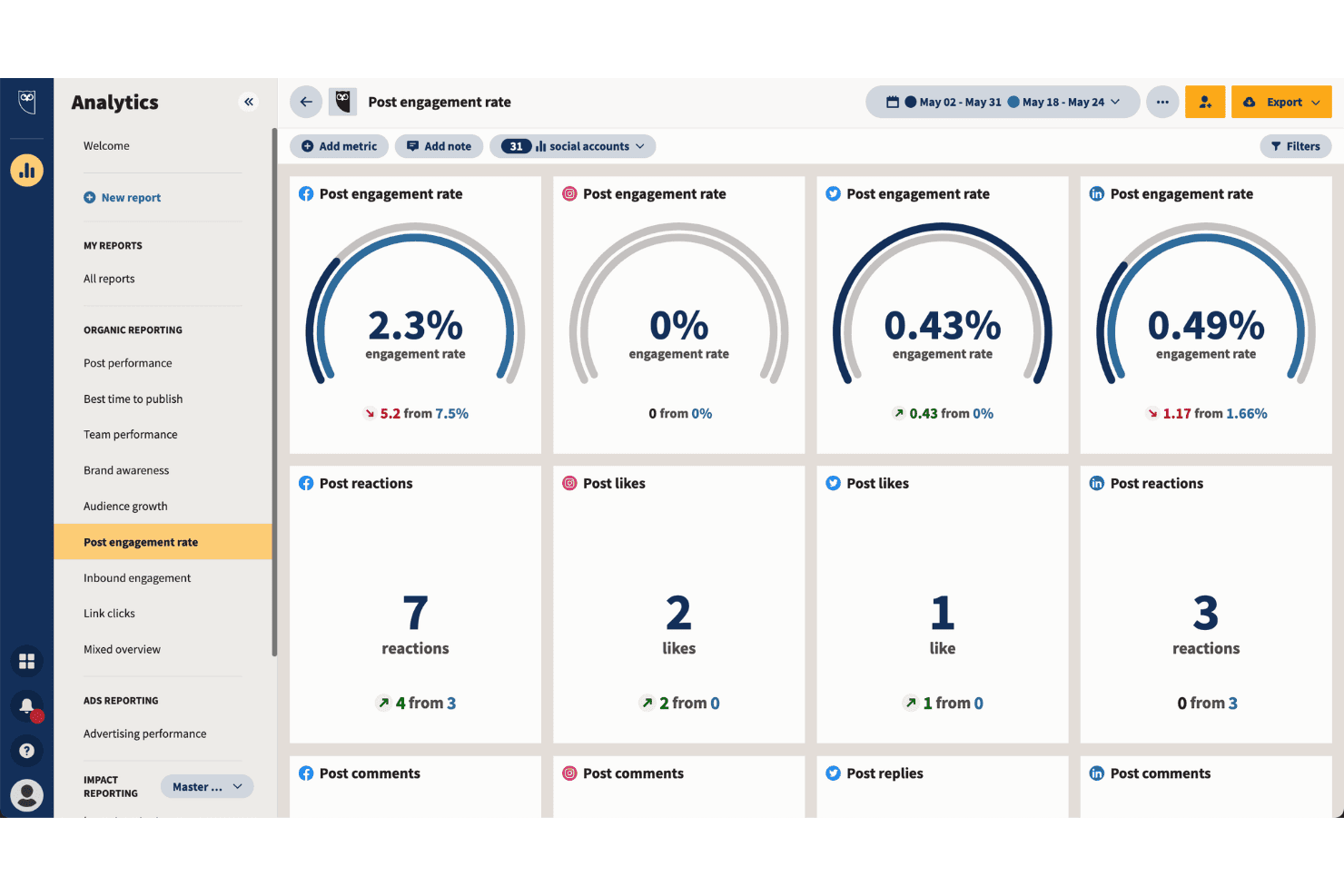Open the Post performance report
This screenshot has width=1344, height=896.
pos(128,363)
